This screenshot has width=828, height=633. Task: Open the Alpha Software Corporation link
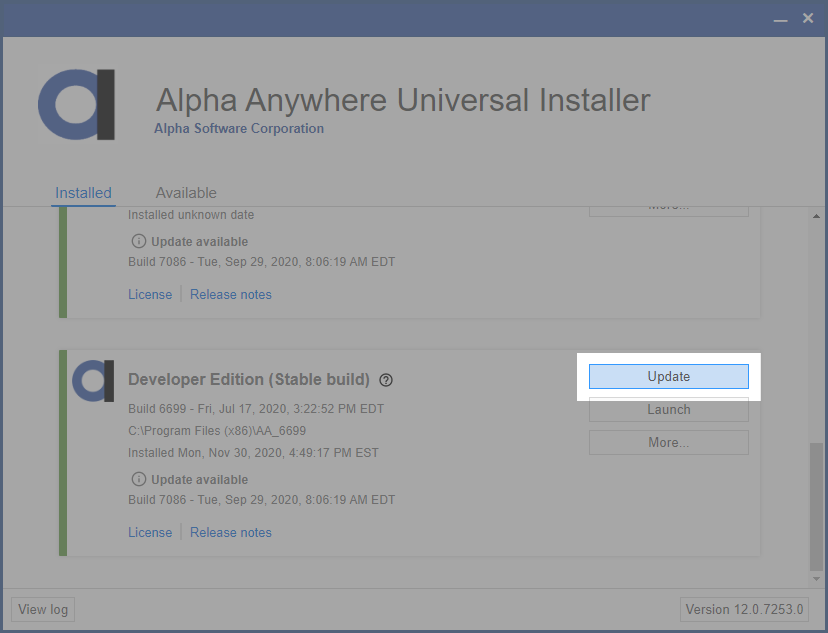click(239, 128)
